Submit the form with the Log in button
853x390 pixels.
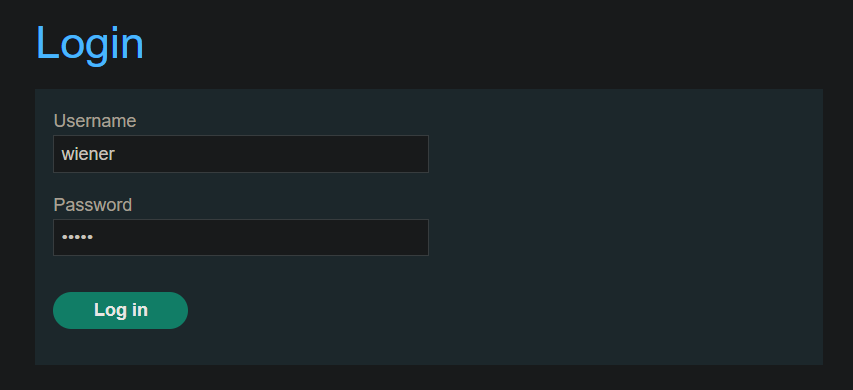click(120, 310)
